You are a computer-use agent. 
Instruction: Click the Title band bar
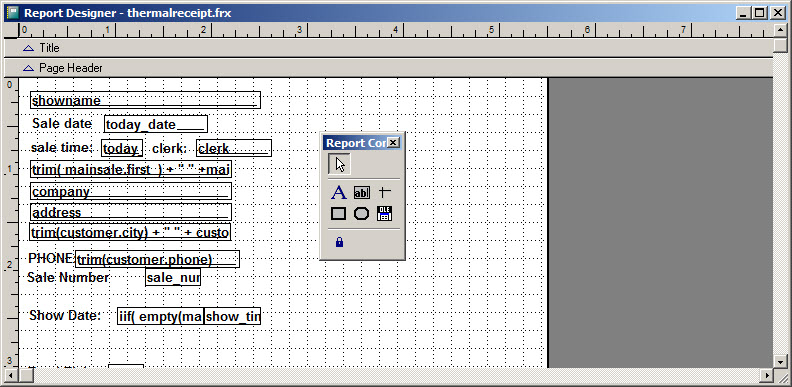[x=388, y=48]
